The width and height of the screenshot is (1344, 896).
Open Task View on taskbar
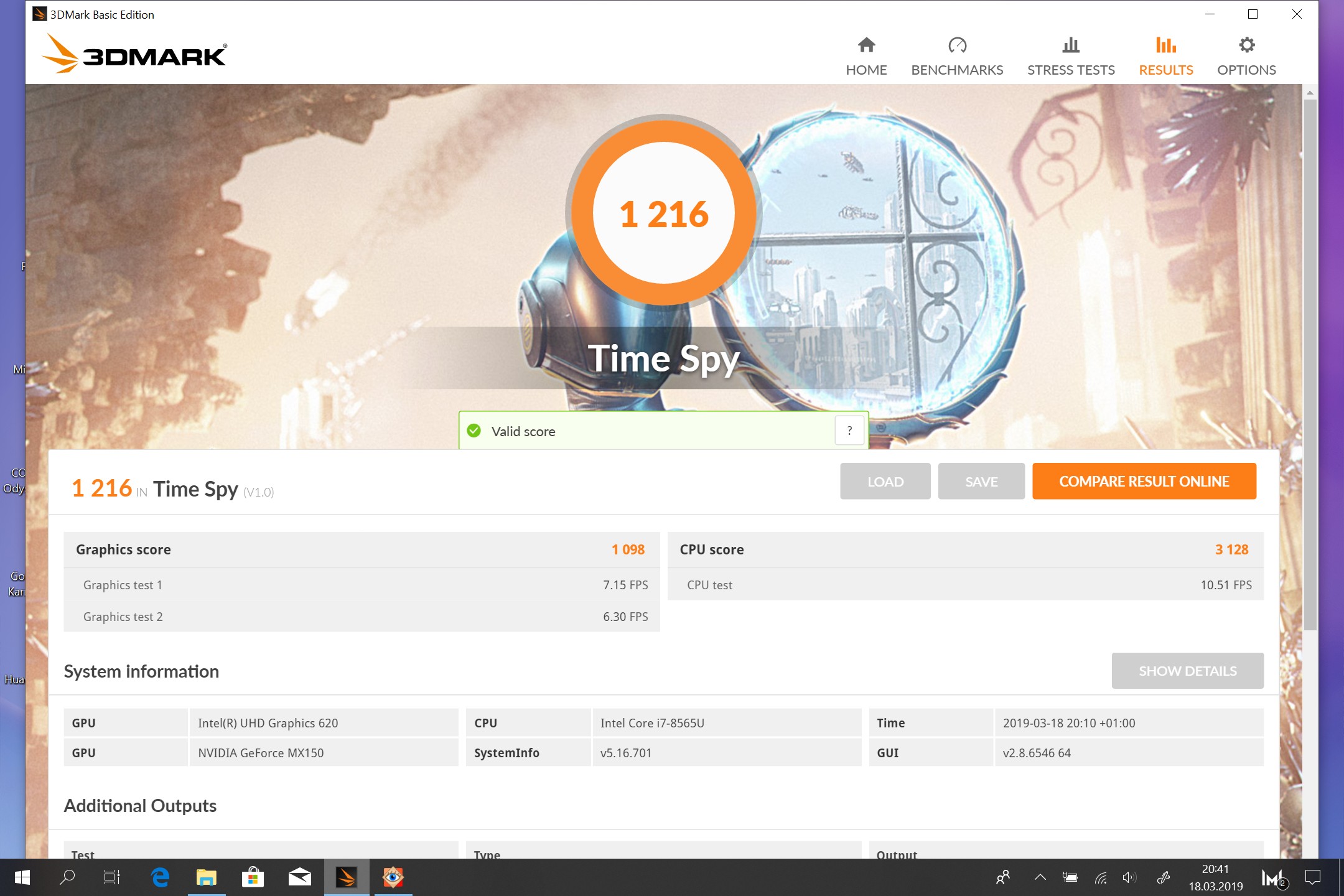tap(112, 877)
